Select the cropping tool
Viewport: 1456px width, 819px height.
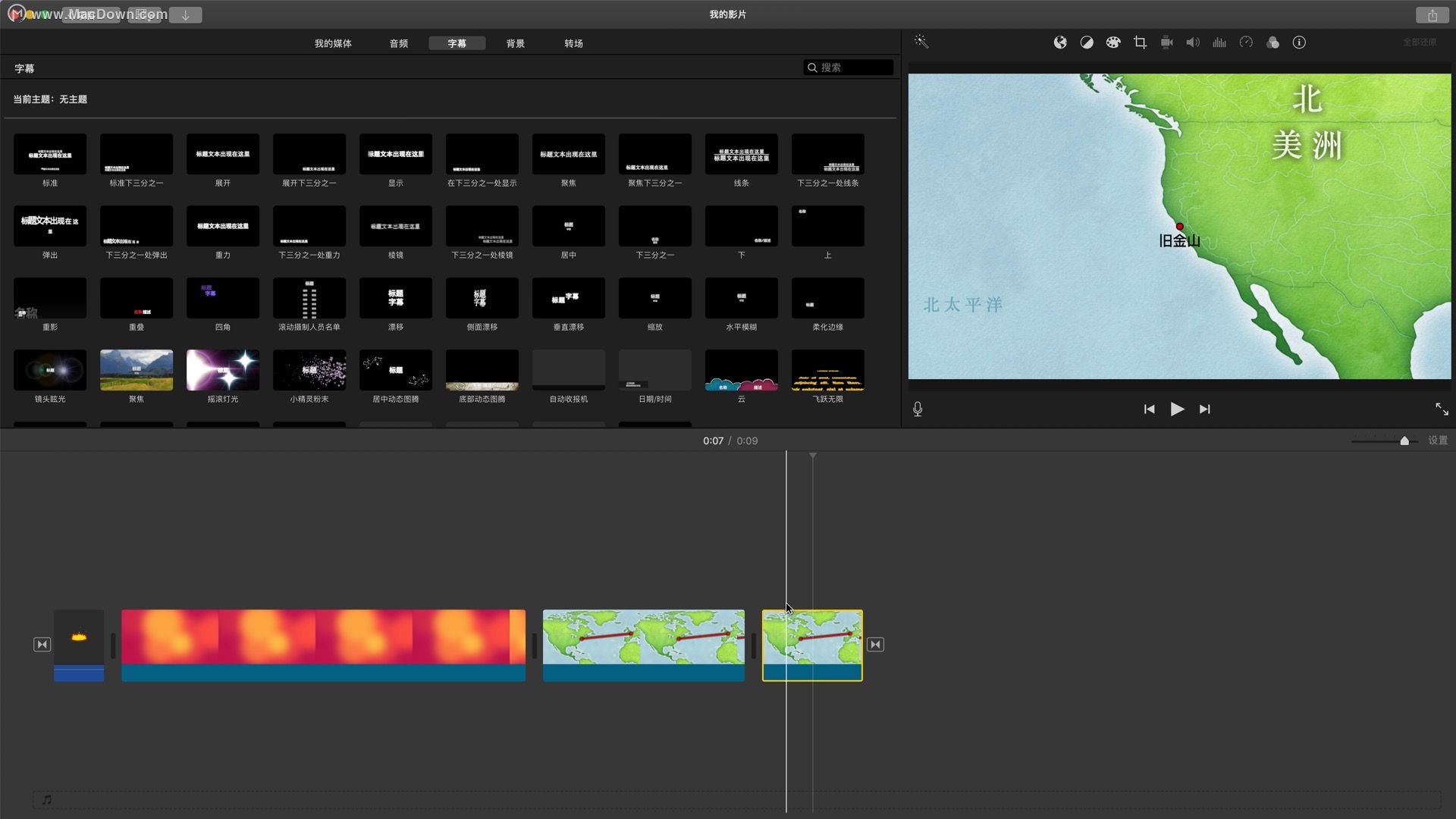click(1140, 42)
